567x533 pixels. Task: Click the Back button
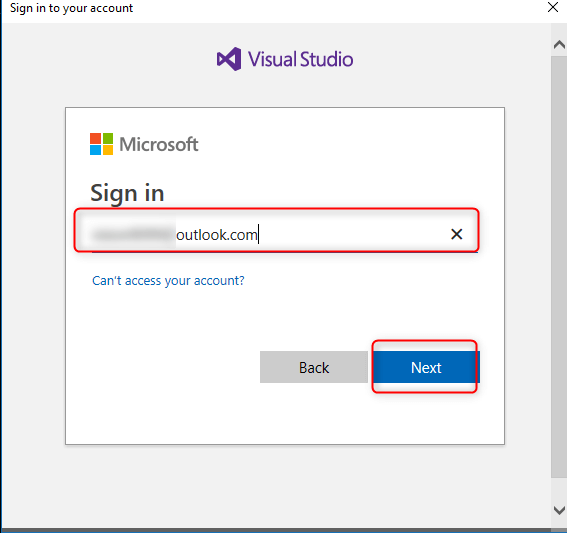pyautogui.click(x=314, y=367)
